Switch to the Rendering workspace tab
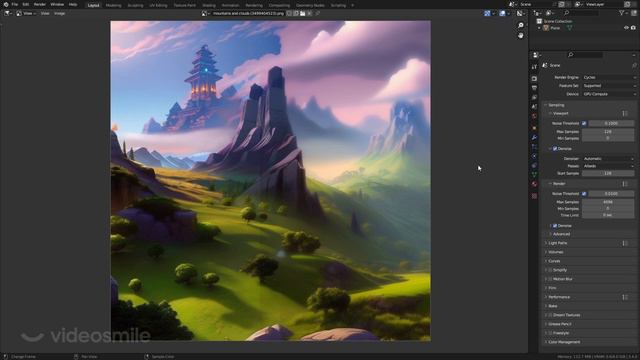 click(254, 5)
